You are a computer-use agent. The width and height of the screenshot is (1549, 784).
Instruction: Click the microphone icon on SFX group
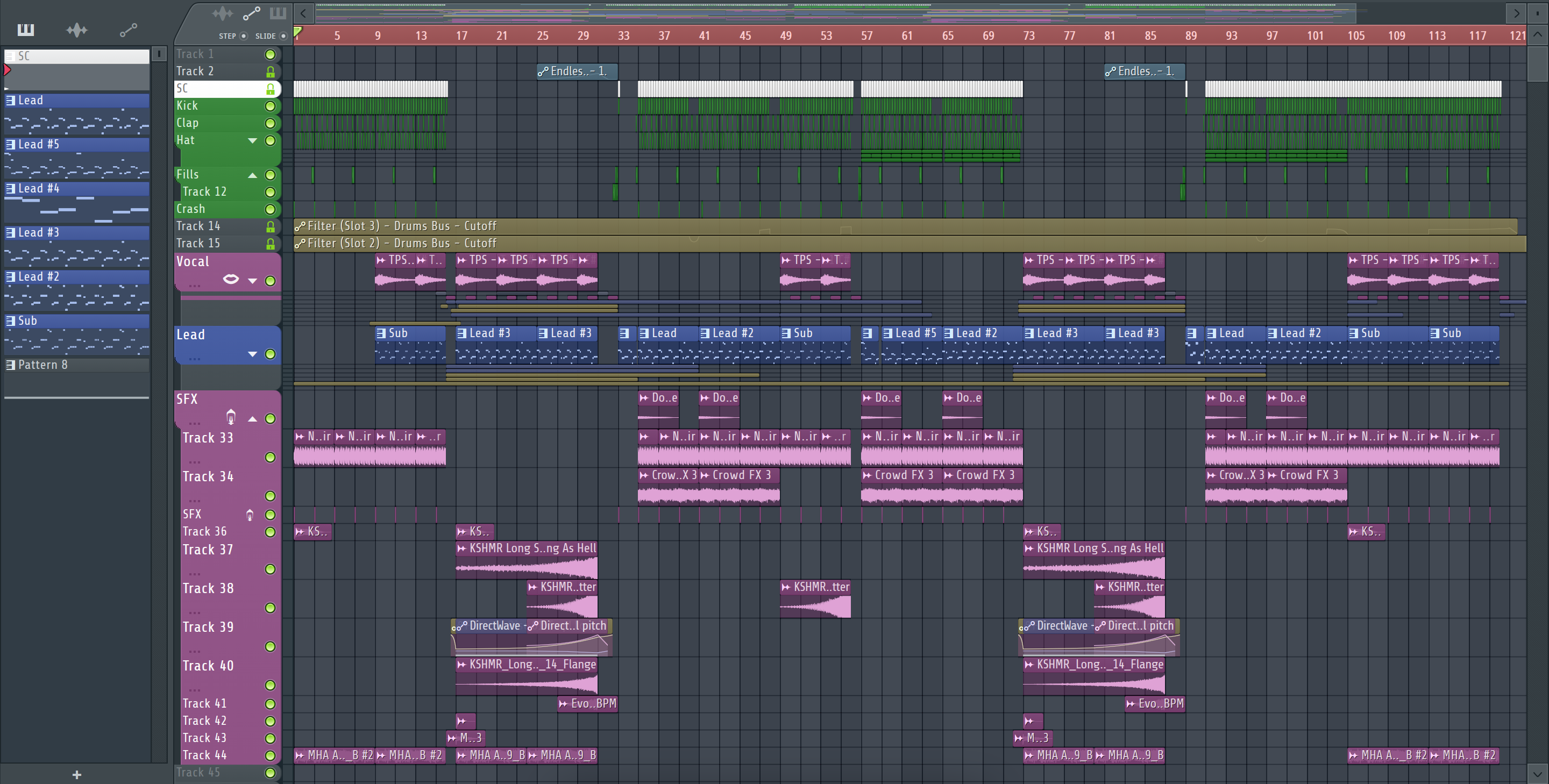(231, 416)
